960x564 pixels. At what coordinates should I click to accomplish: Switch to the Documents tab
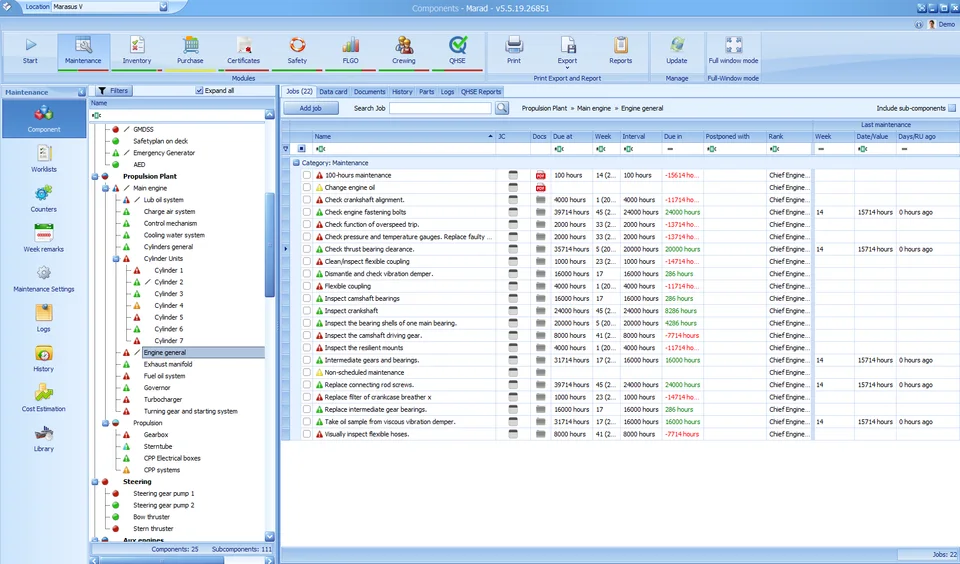pyautogui.click(x=370, y=92)
